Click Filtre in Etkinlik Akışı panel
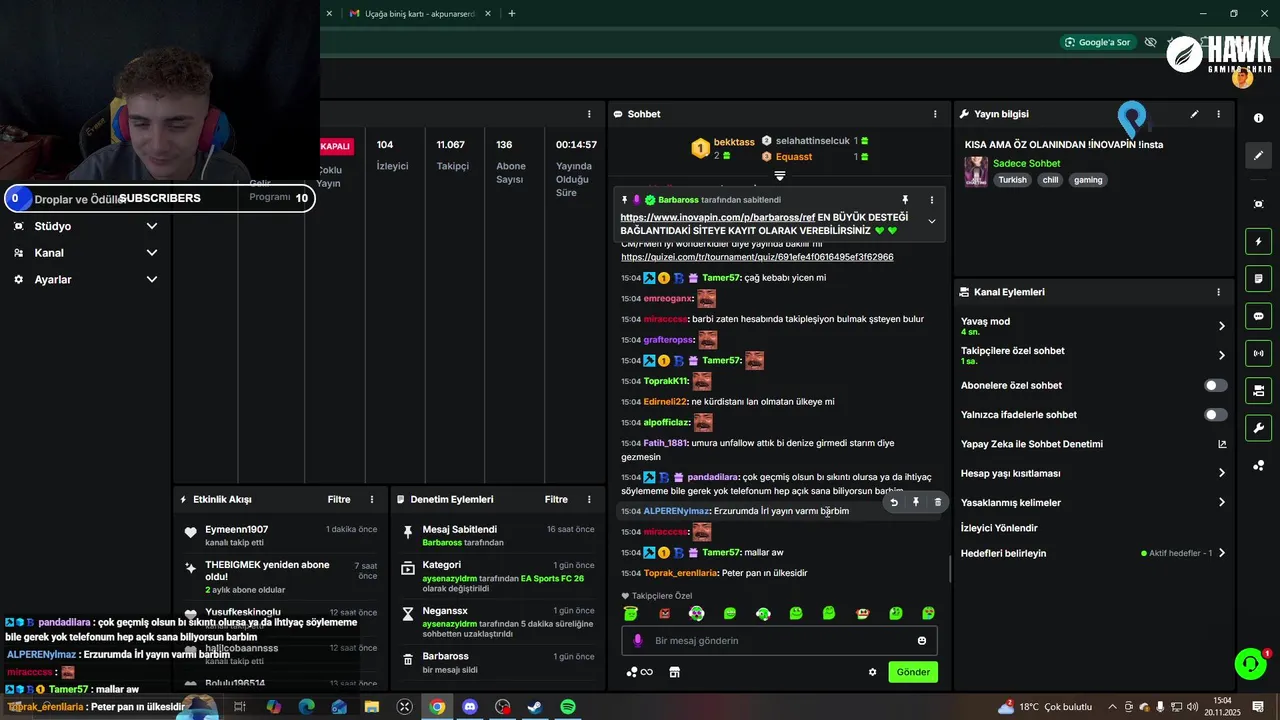This screenshot has height=720, width=1280. pyautogui.click(x=339, y=499)
